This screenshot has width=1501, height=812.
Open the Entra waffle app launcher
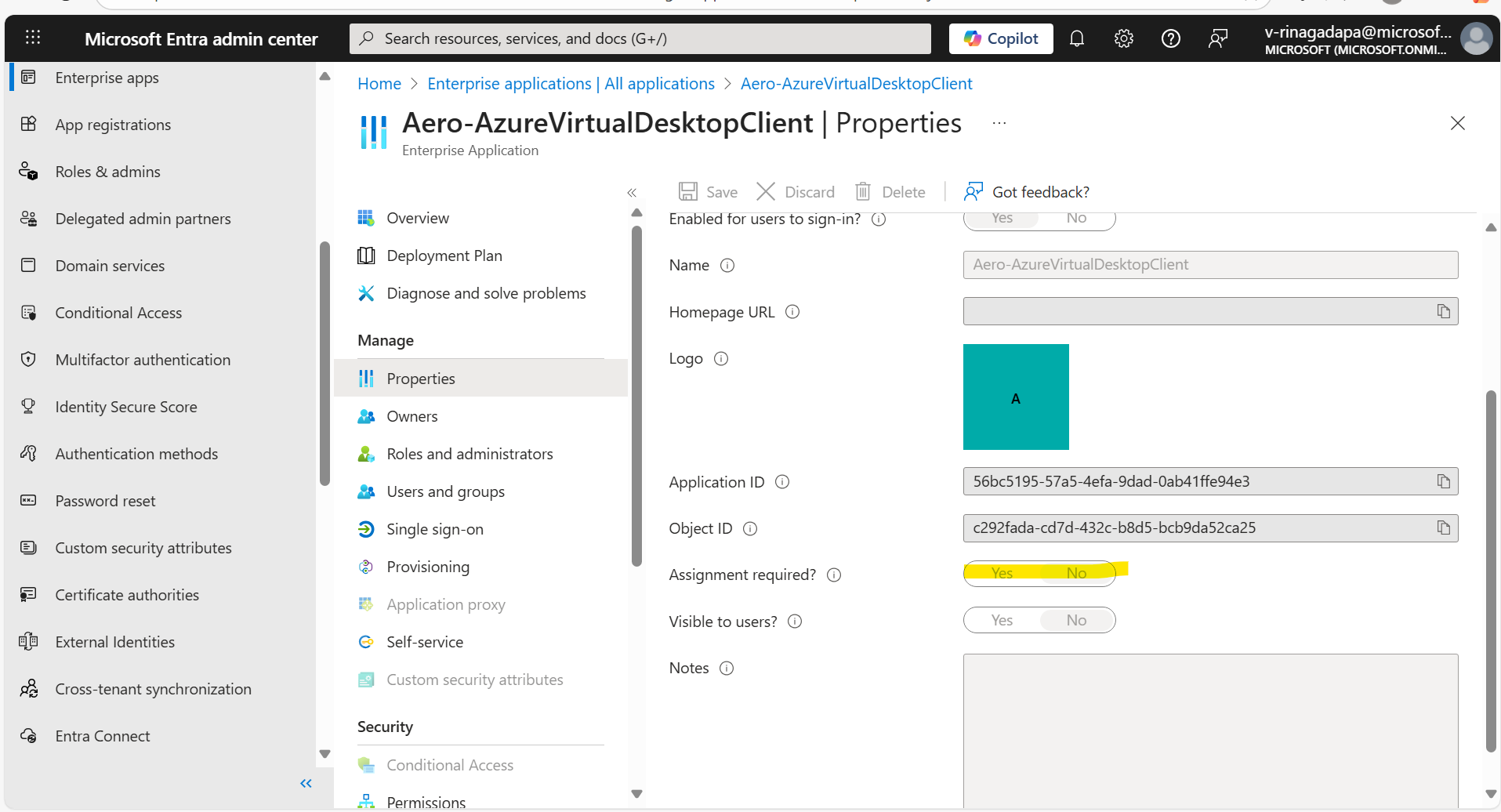pyautogui.click(x=32, y=38)
